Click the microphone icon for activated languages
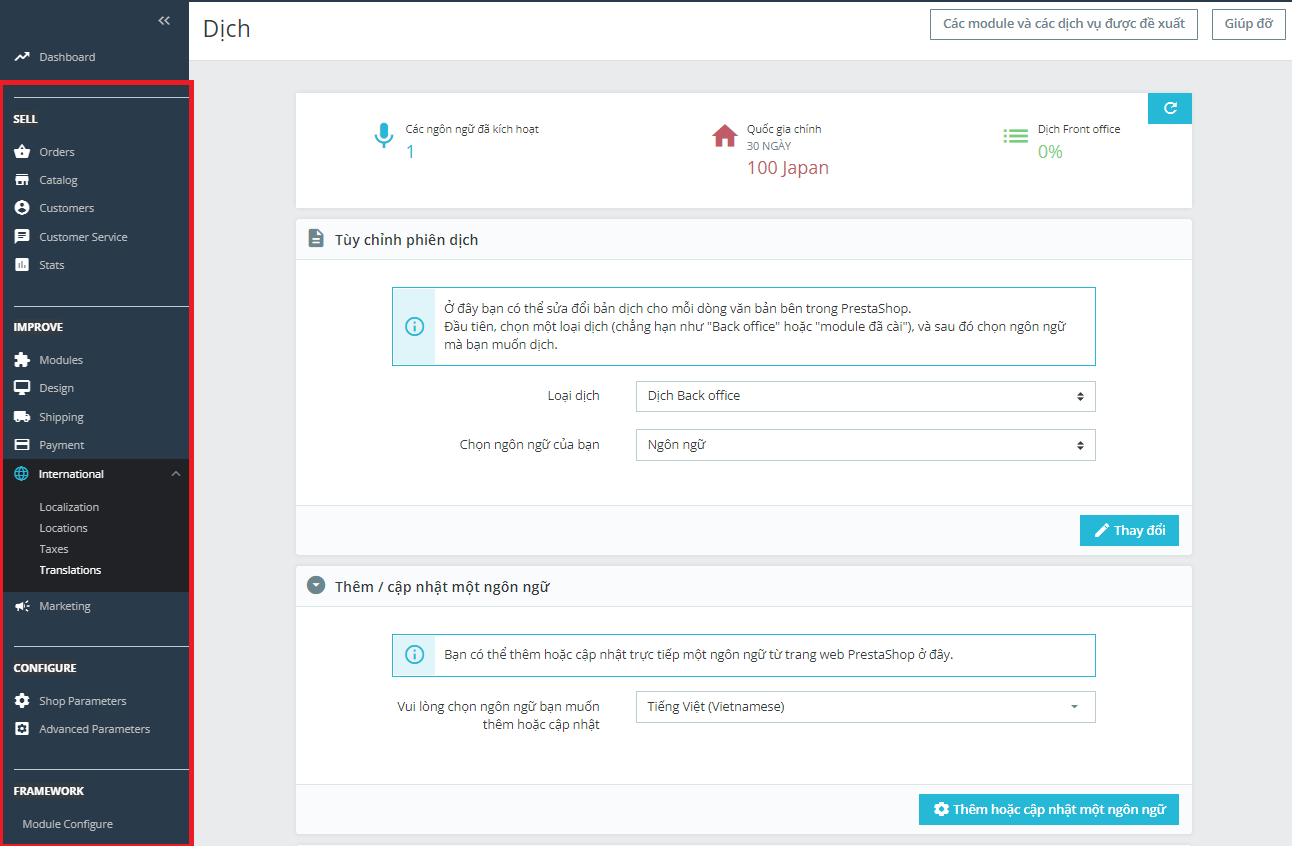Viewport: 1292px width, 846px height. pyautogui.click(x=383, y=136)
